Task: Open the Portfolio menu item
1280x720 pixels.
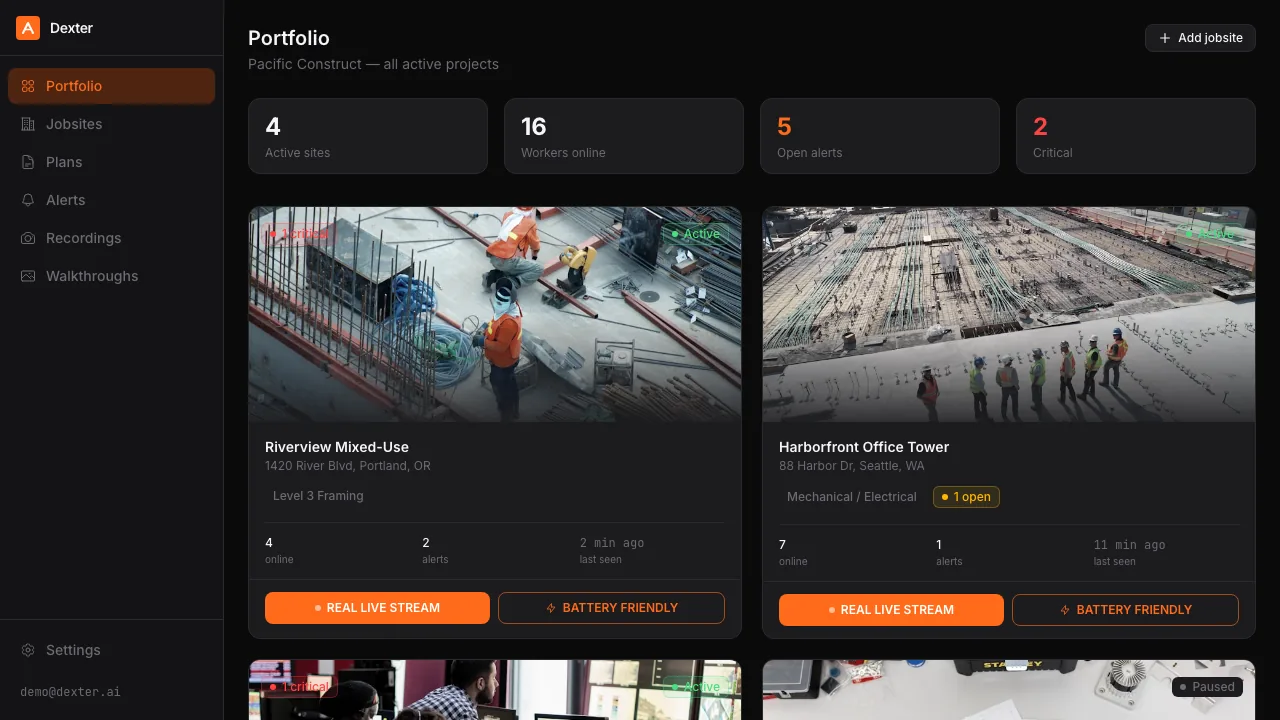Action: click(112, 86)
